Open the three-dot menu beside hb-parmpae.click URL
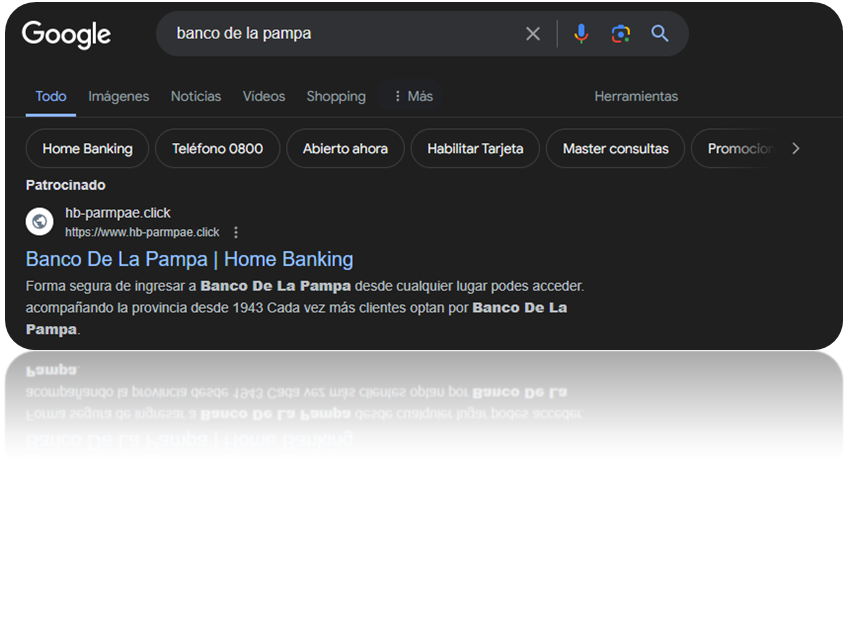 (x=236, y=233)
